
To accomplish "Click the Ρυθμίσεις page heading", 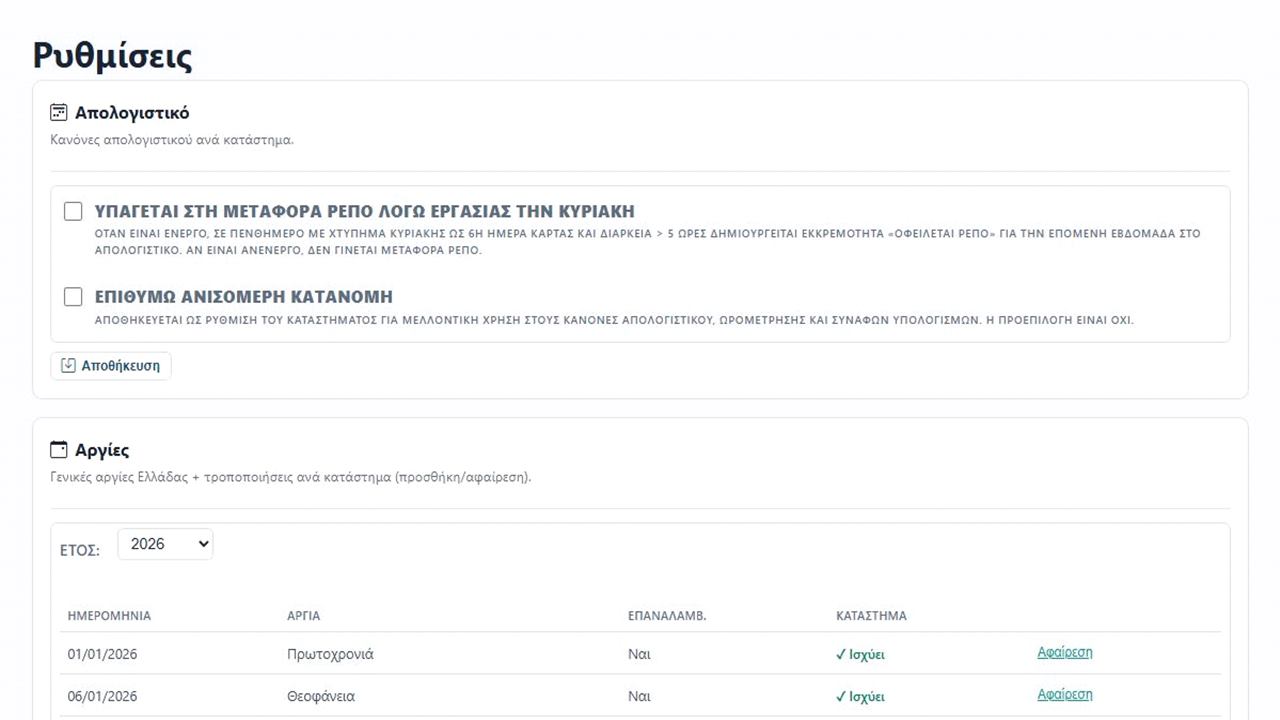I will 112,55.
